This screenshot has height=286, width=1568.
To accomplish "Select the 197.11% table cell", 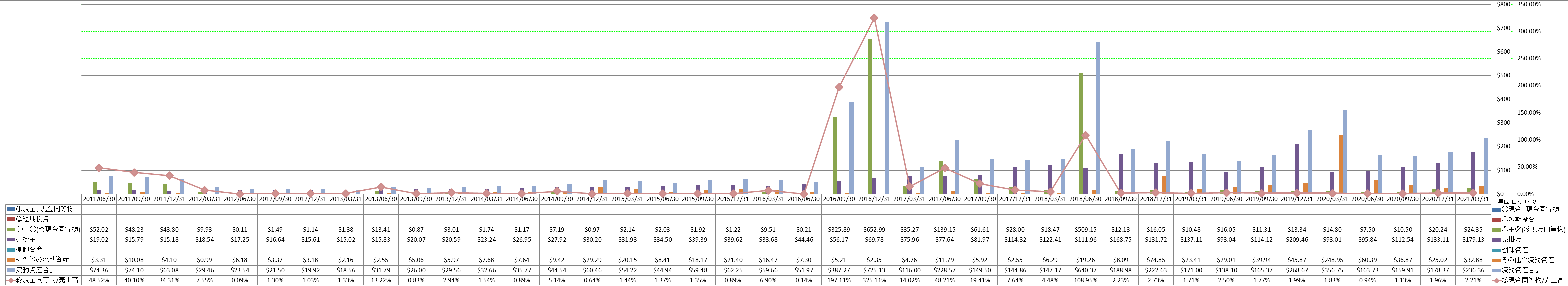I will pos(839,280).
